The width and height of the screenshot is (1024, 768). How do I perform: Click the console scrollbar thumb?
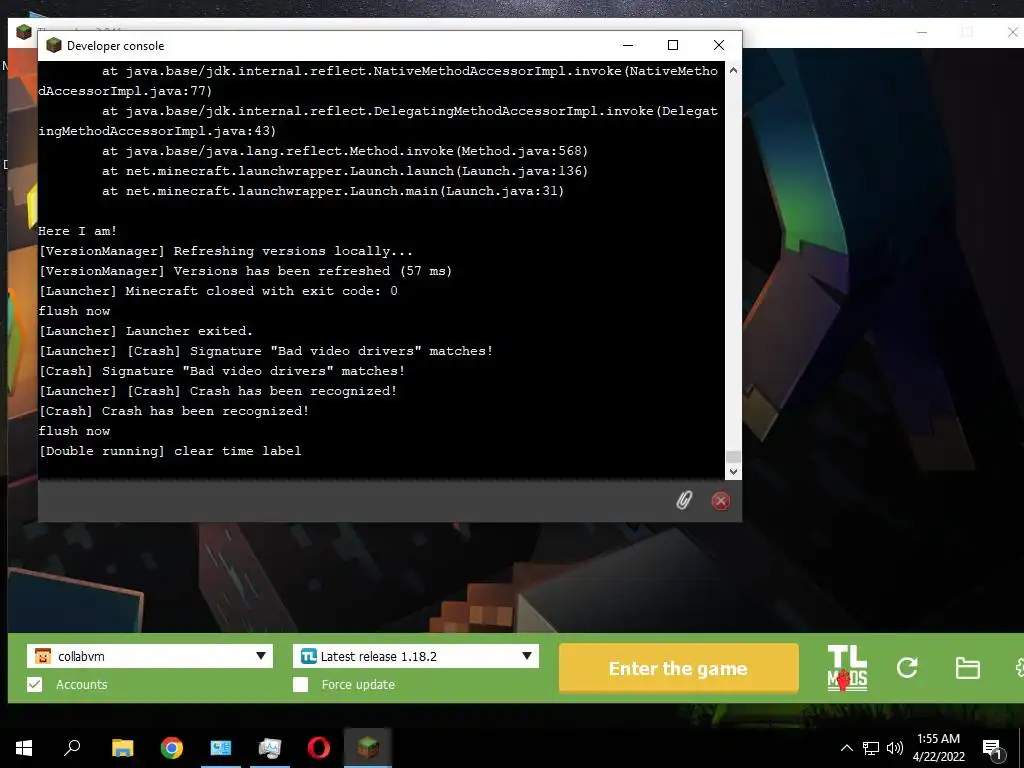coord(733,456)
